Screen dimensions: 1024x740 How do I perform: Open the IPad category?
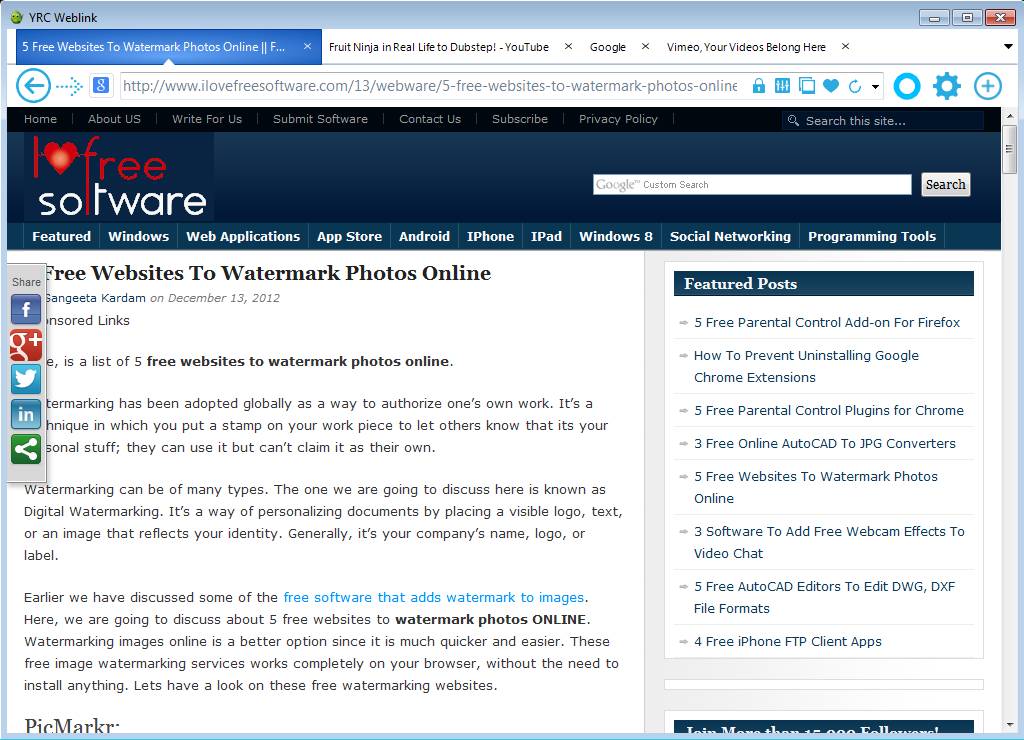point(546,236)
